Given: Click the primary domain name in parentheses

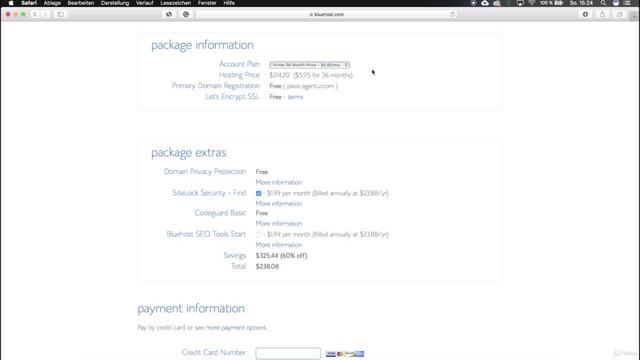Looking at the screenshot, I should pos(311,86).
